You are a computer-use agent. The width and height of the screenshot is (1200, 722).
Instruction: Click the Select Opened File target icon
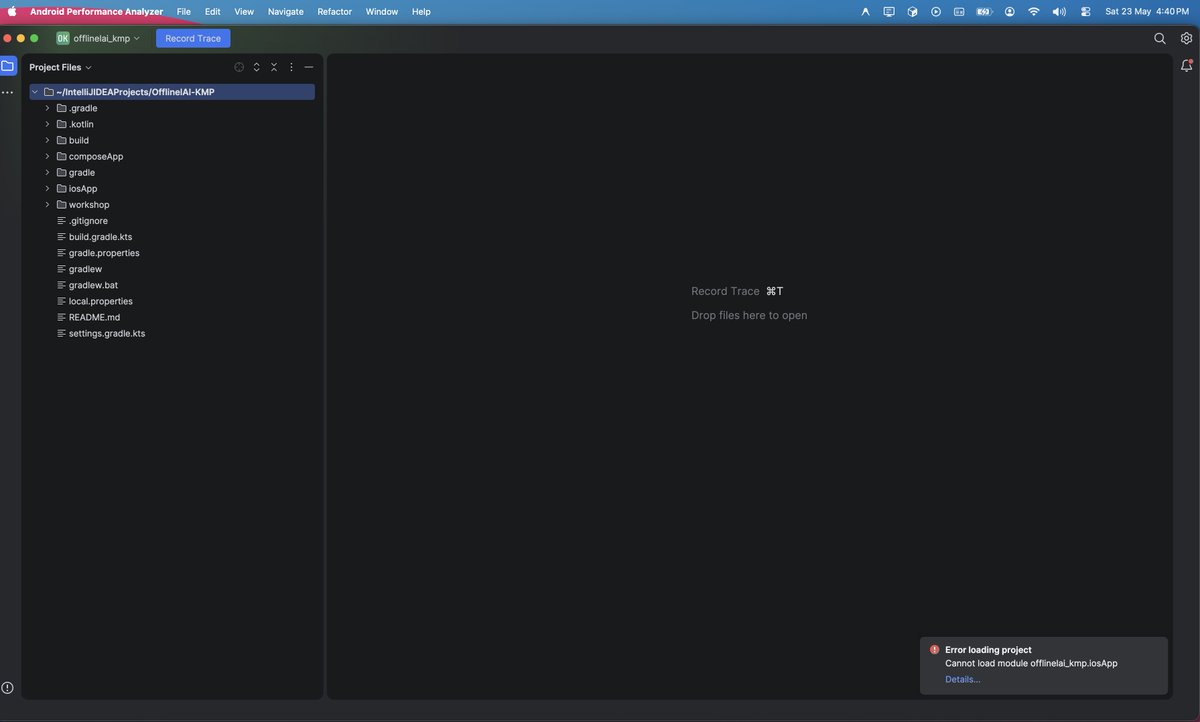click(x=239, y=67)
